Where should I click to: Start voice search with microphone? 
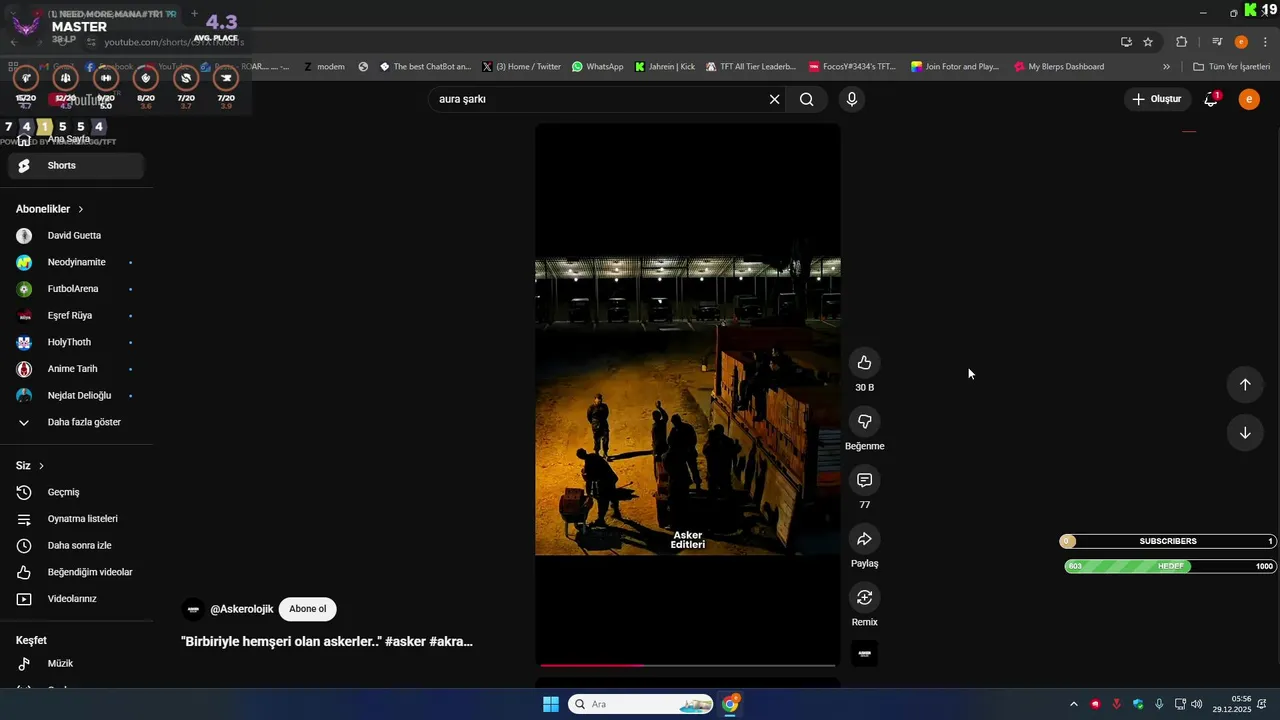(x=851, y=99)
